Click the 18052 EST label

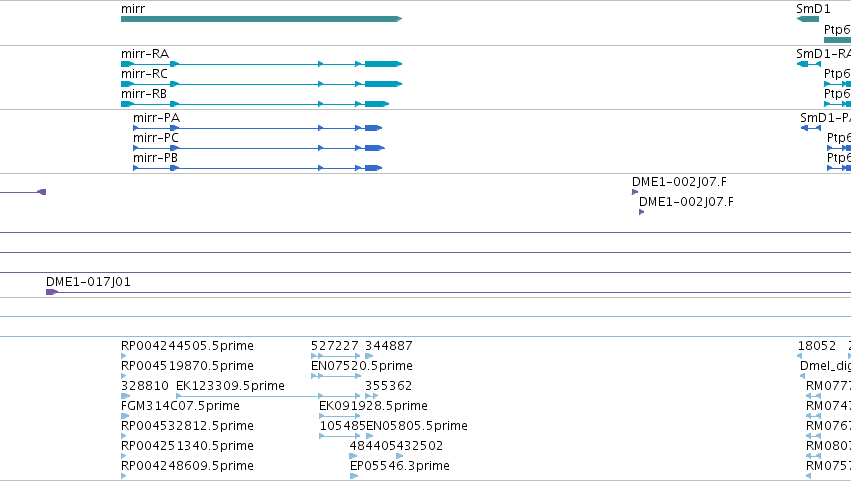coord(817,346)
